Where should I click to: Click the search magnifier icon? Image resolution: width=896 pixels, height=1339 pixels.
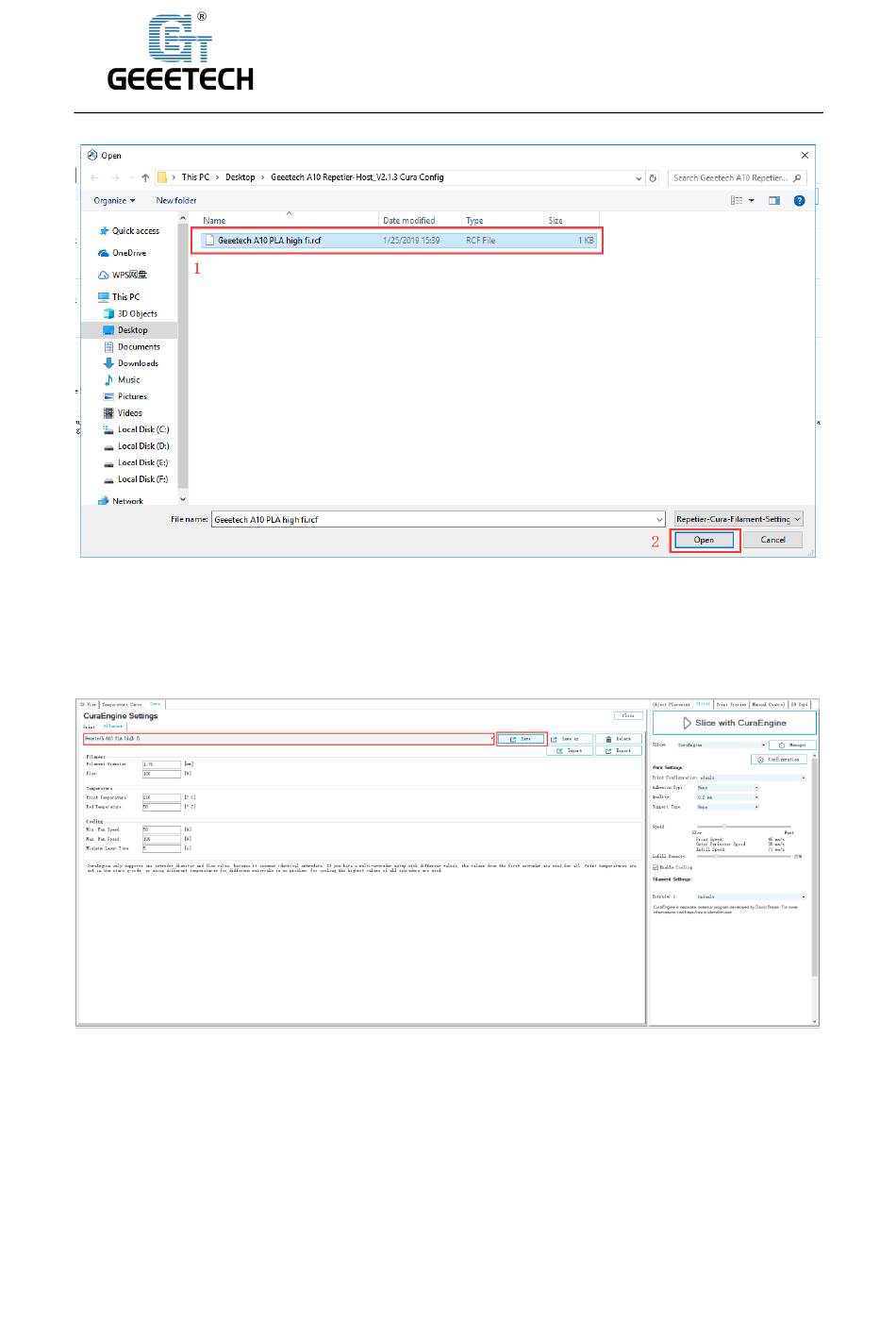[x=798, y=177]
